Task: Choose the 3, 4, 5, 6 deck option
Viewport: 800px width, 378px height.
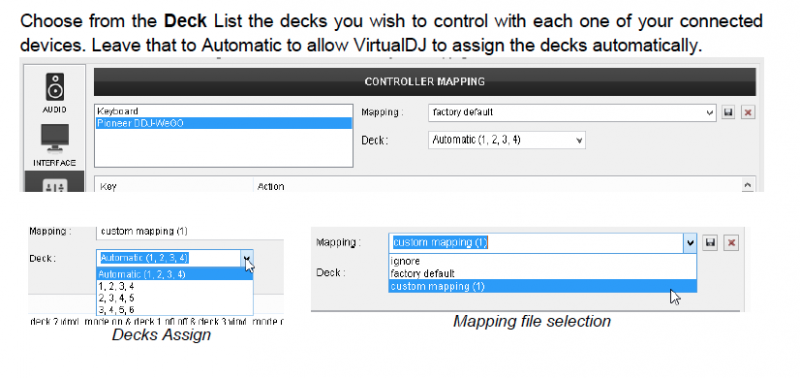Action: pyautogui.click(x=174, y=310)
